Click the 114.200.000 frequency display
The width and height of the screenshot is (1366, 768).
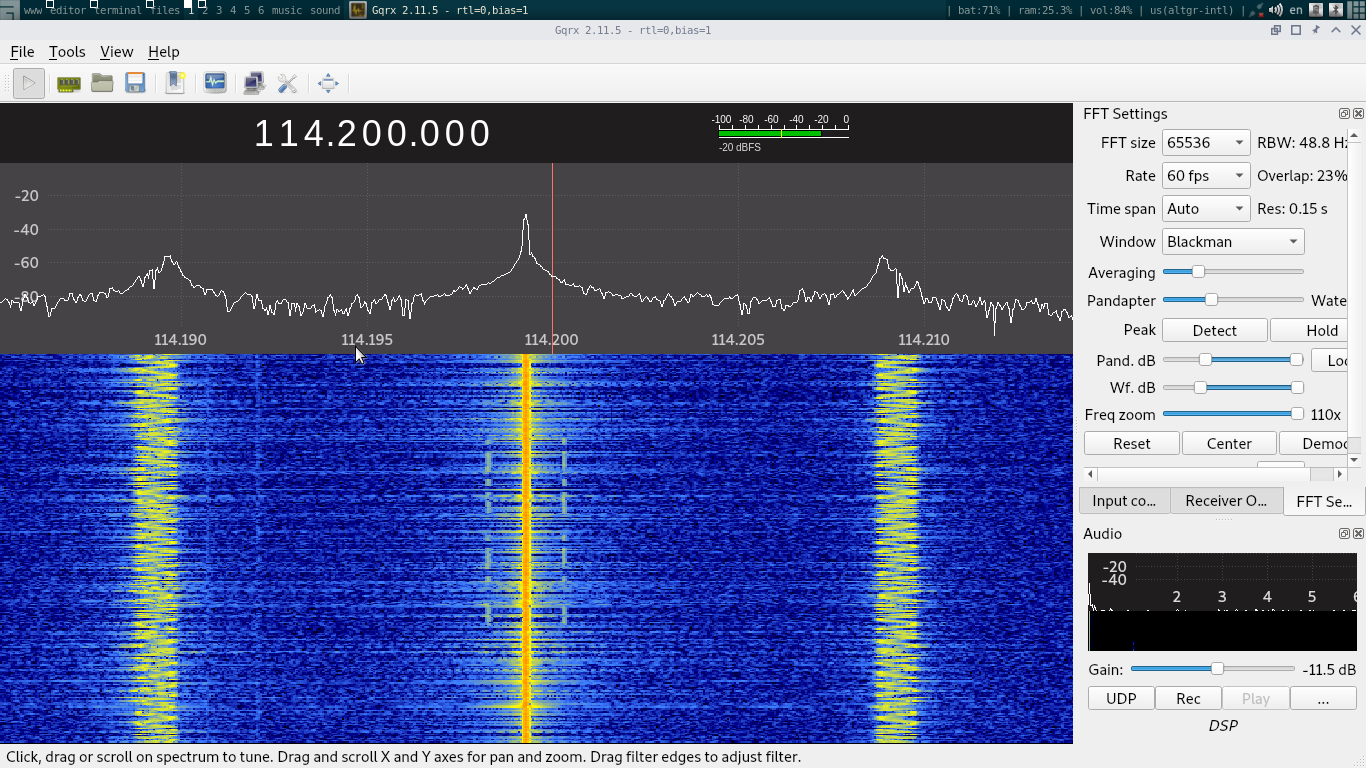(x=373, y=133)
